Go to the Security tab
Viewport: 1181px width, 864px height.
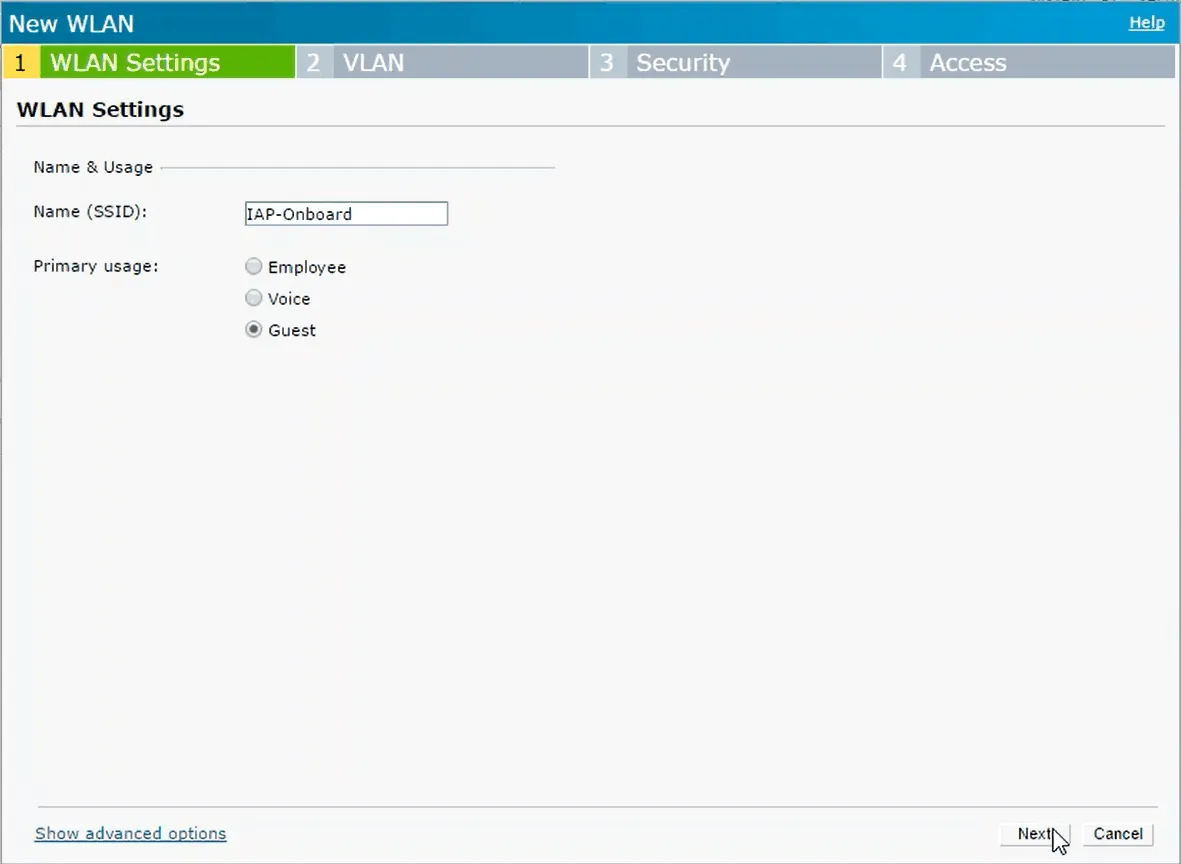coord(683,63)
